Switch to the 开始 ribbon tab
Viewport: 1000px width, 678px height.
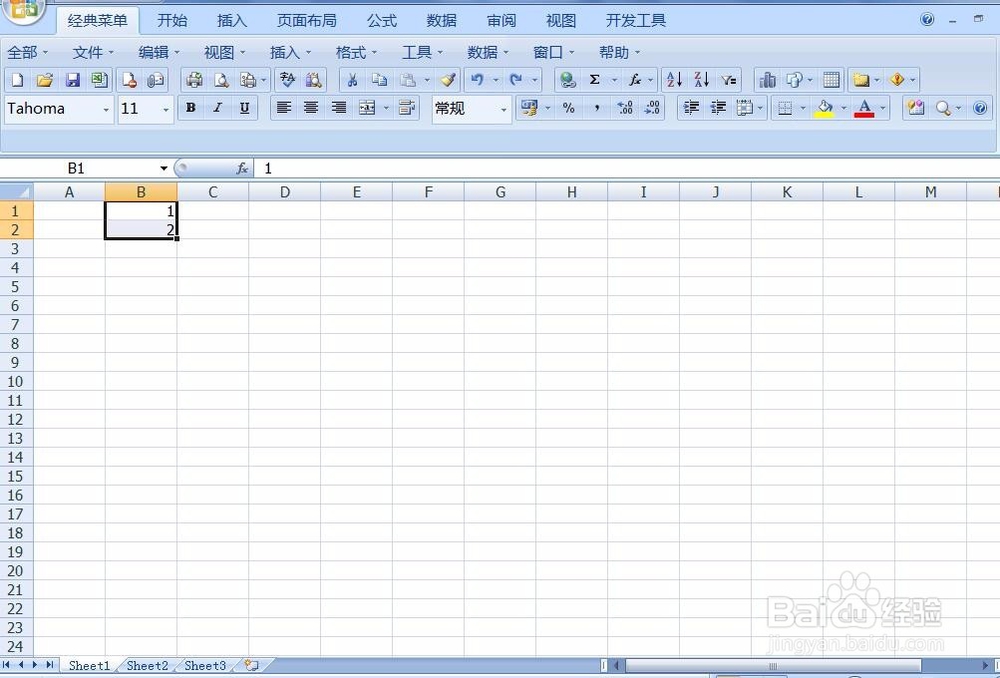coord(172,20)
